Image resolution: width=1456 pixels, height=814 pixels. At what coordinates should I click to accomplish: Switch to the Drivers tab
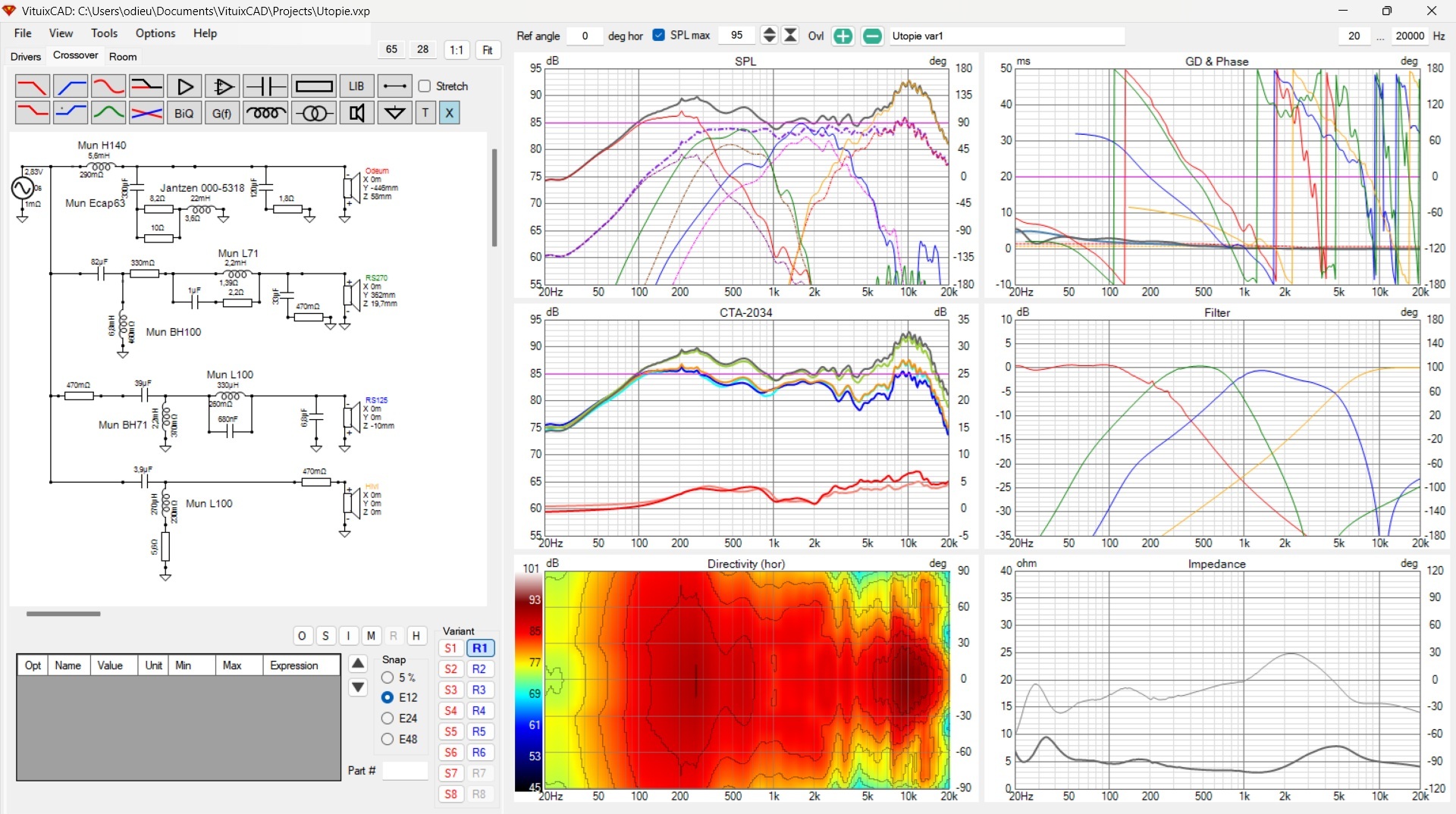[x=26, y=57]
